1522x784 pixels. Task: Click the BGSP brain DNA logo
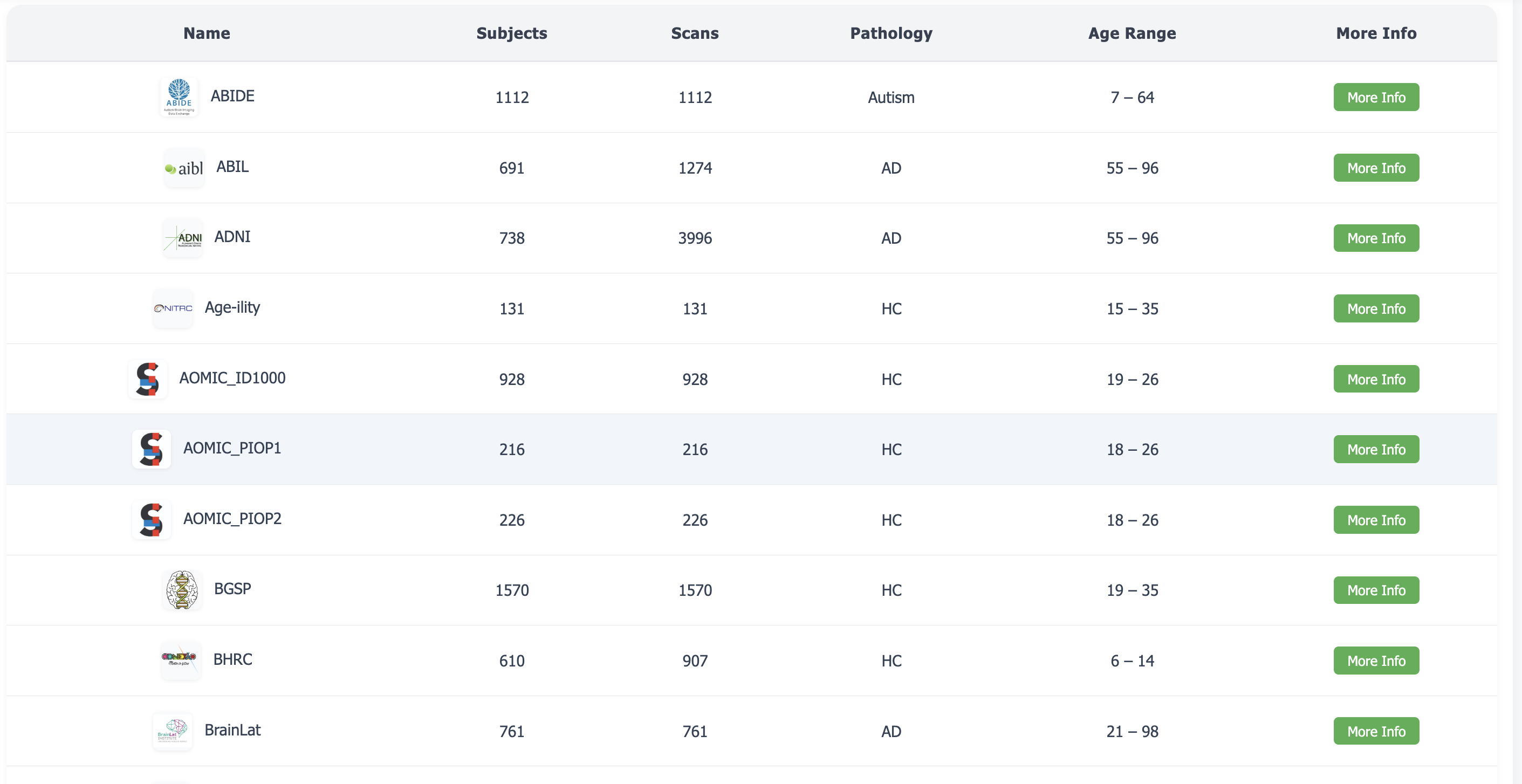tap(182, 590)
